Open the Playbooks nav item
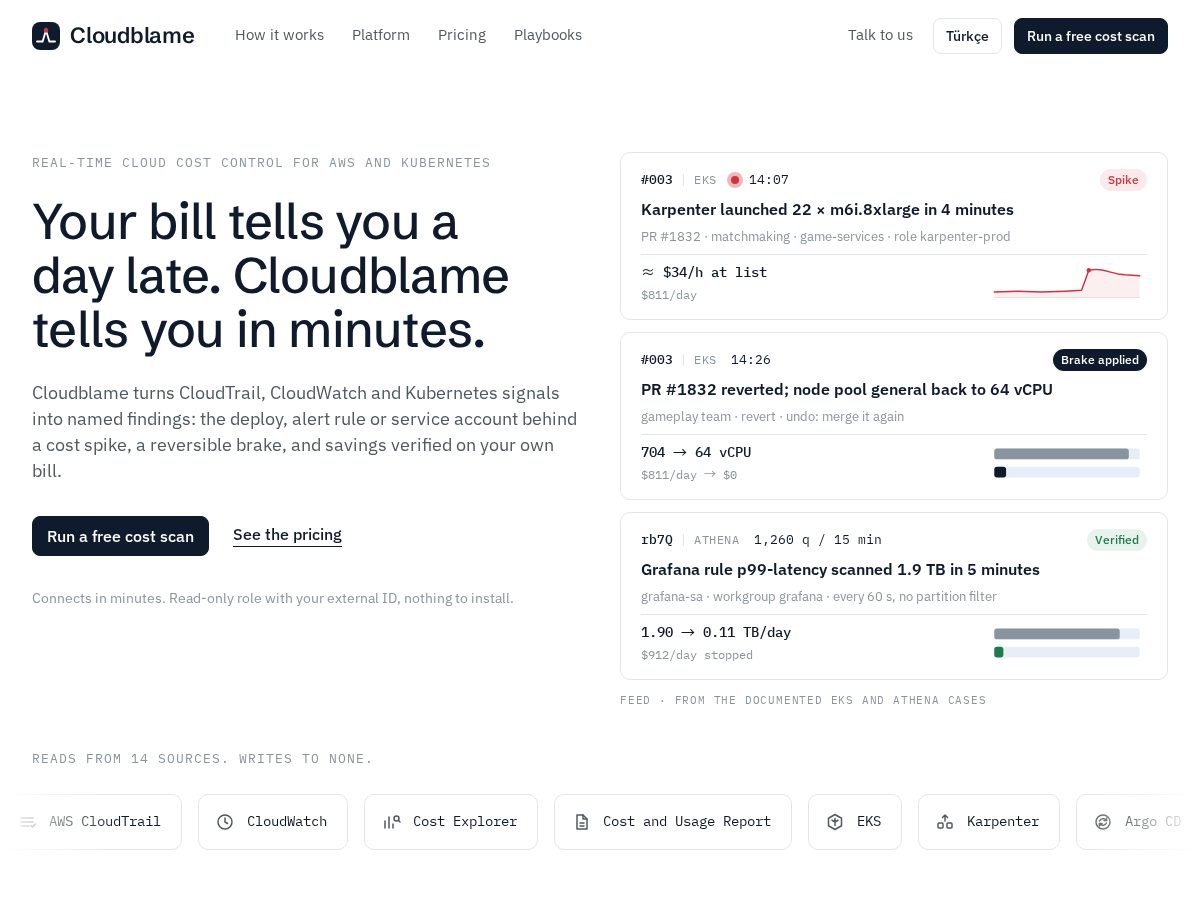Image resolution: width=1200 pixels, height=900 pixels. [548, 35]
